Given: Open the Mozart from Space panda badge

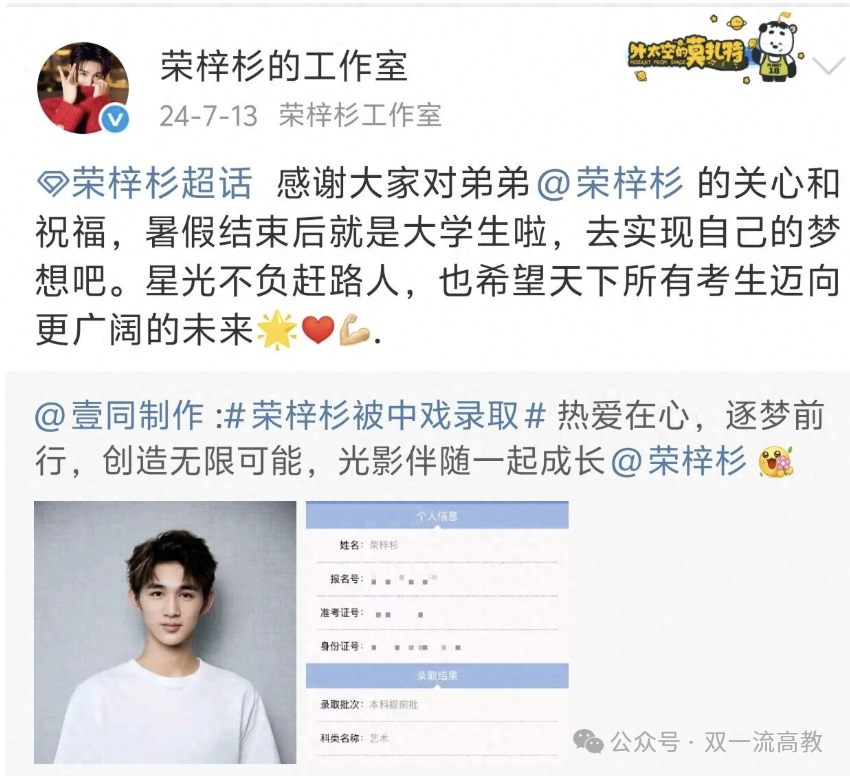Looking at the screenshot, I should [x=716, y=48].
